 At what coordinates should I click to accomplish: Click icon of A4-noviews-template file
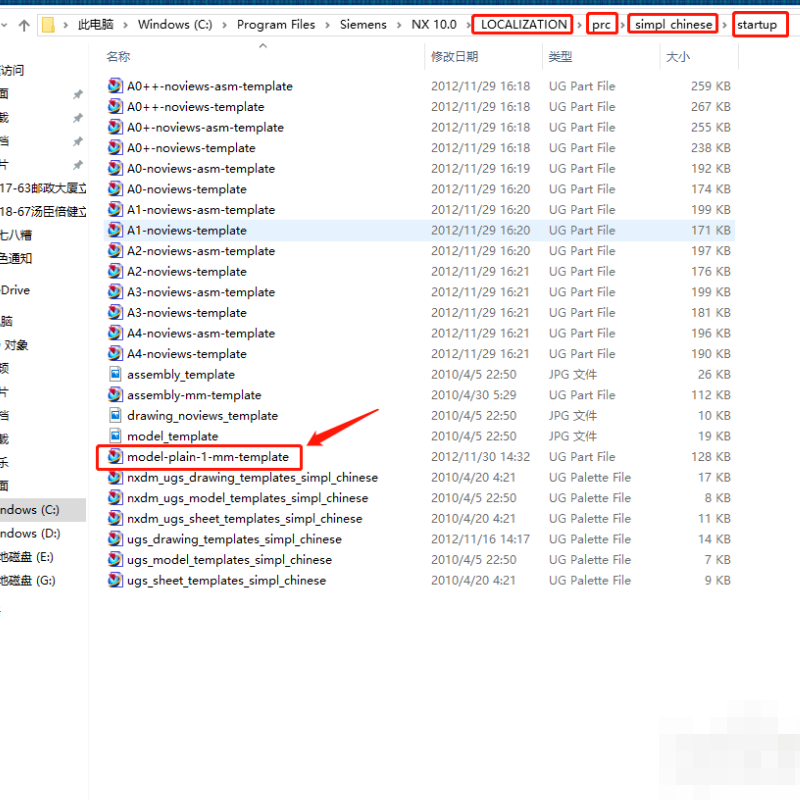point(115,354)
